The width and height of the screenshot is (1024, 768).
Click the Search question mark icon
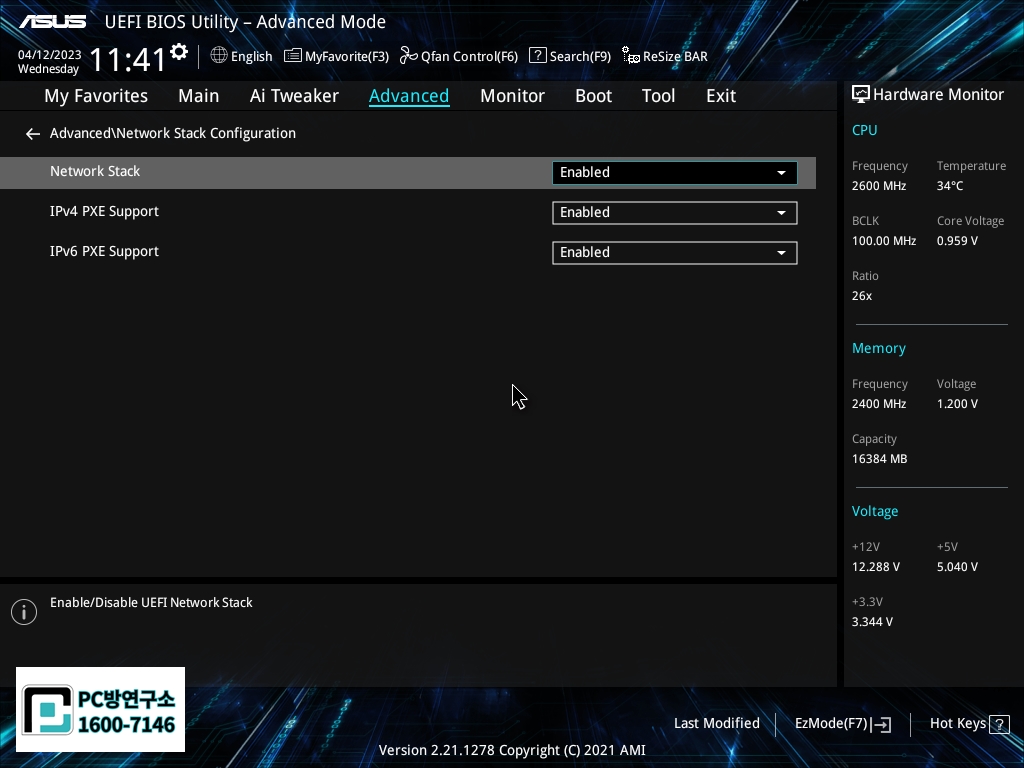537,56
